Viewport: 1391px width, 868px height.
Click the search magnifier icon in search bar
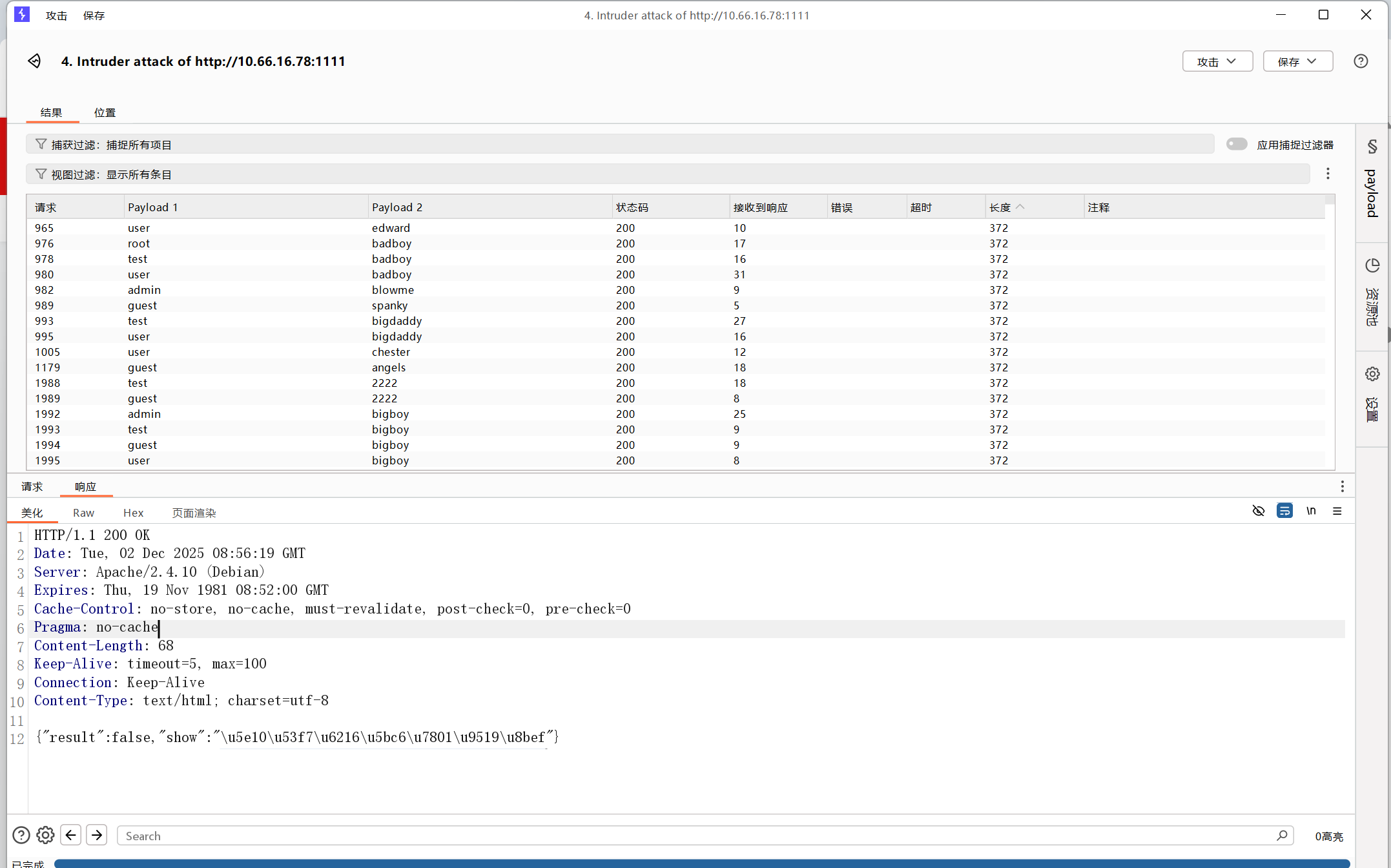point(1282,836)
